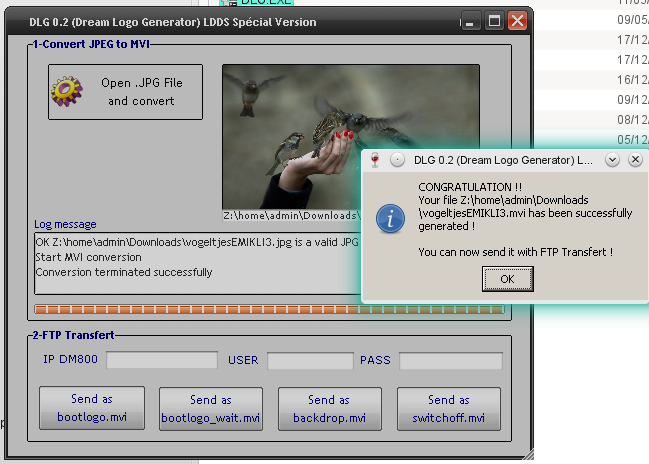
Task: Click the round menu button beside the wine icon
Action: (397, 160)
